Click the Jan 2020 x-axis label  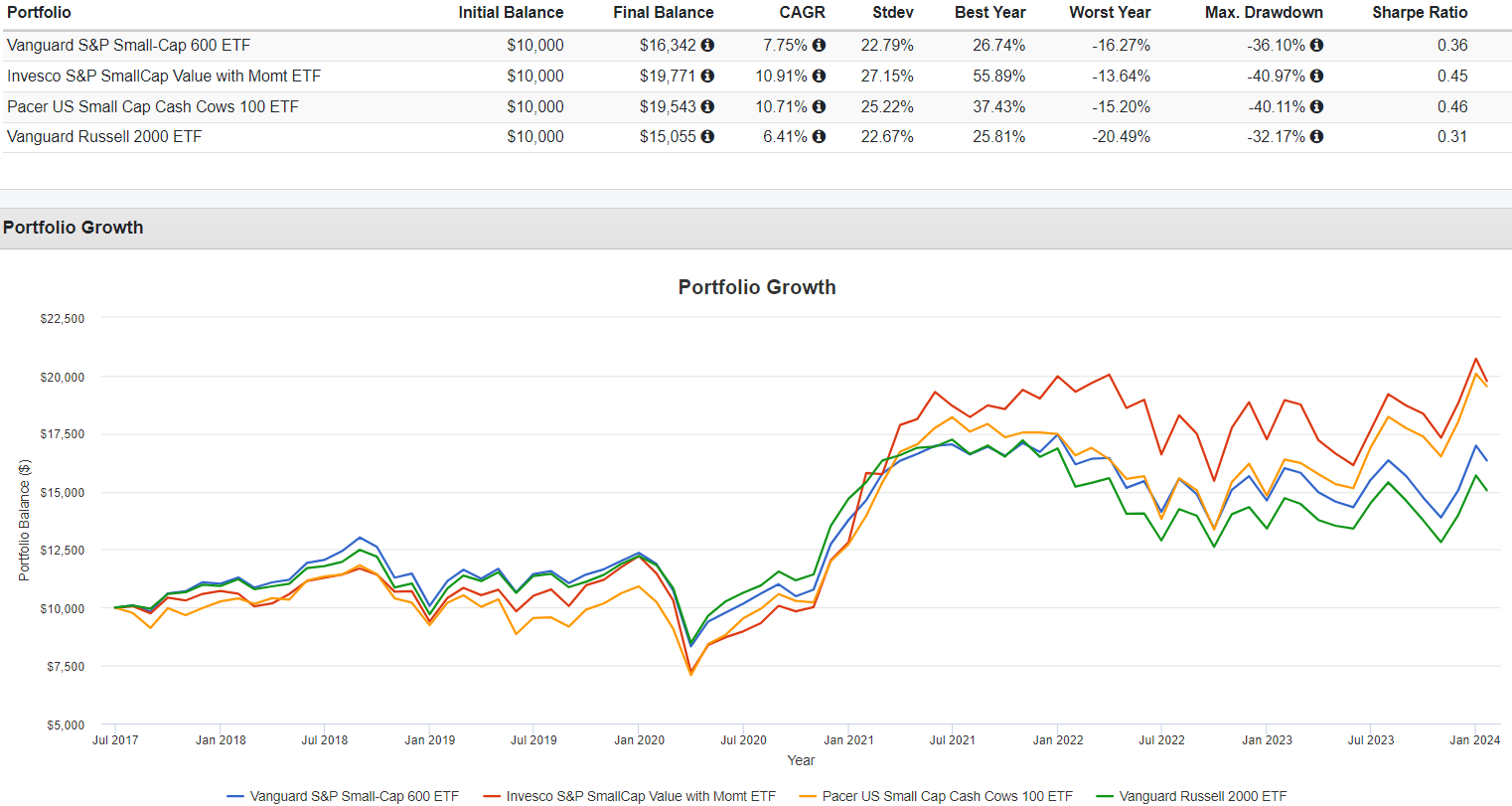click(639, 739)
